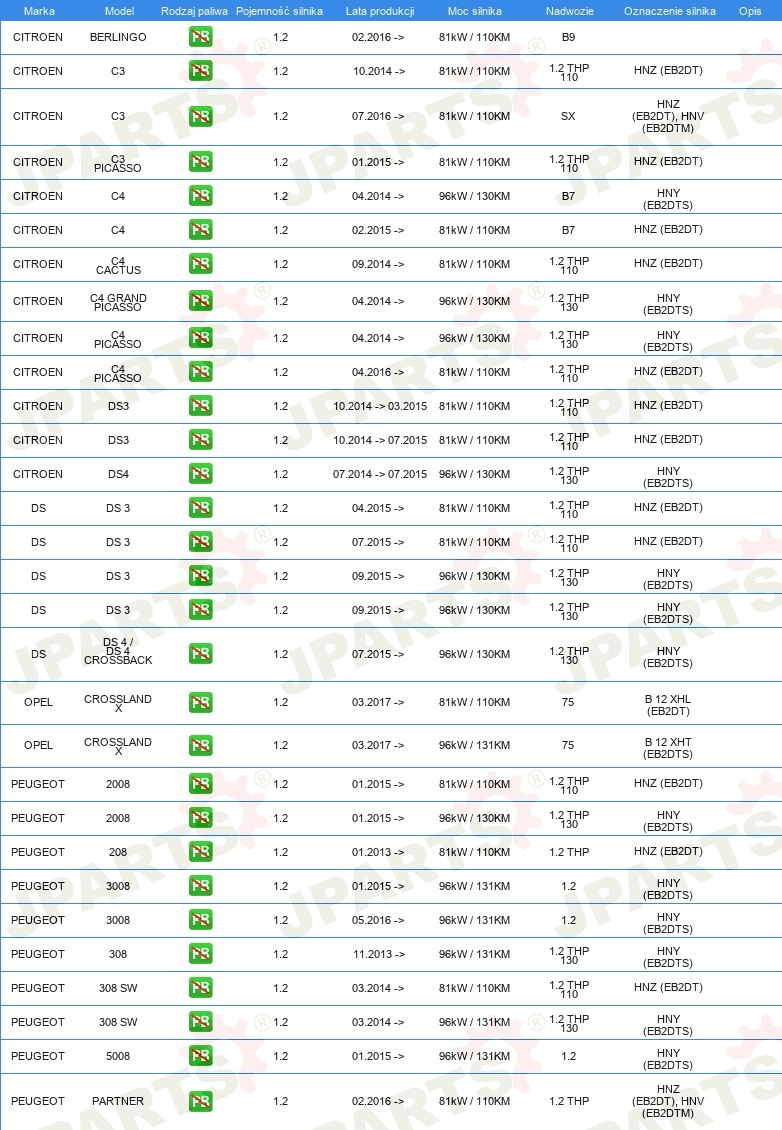Click the fuel icon for DS 4 Crossback

(200, 654)
